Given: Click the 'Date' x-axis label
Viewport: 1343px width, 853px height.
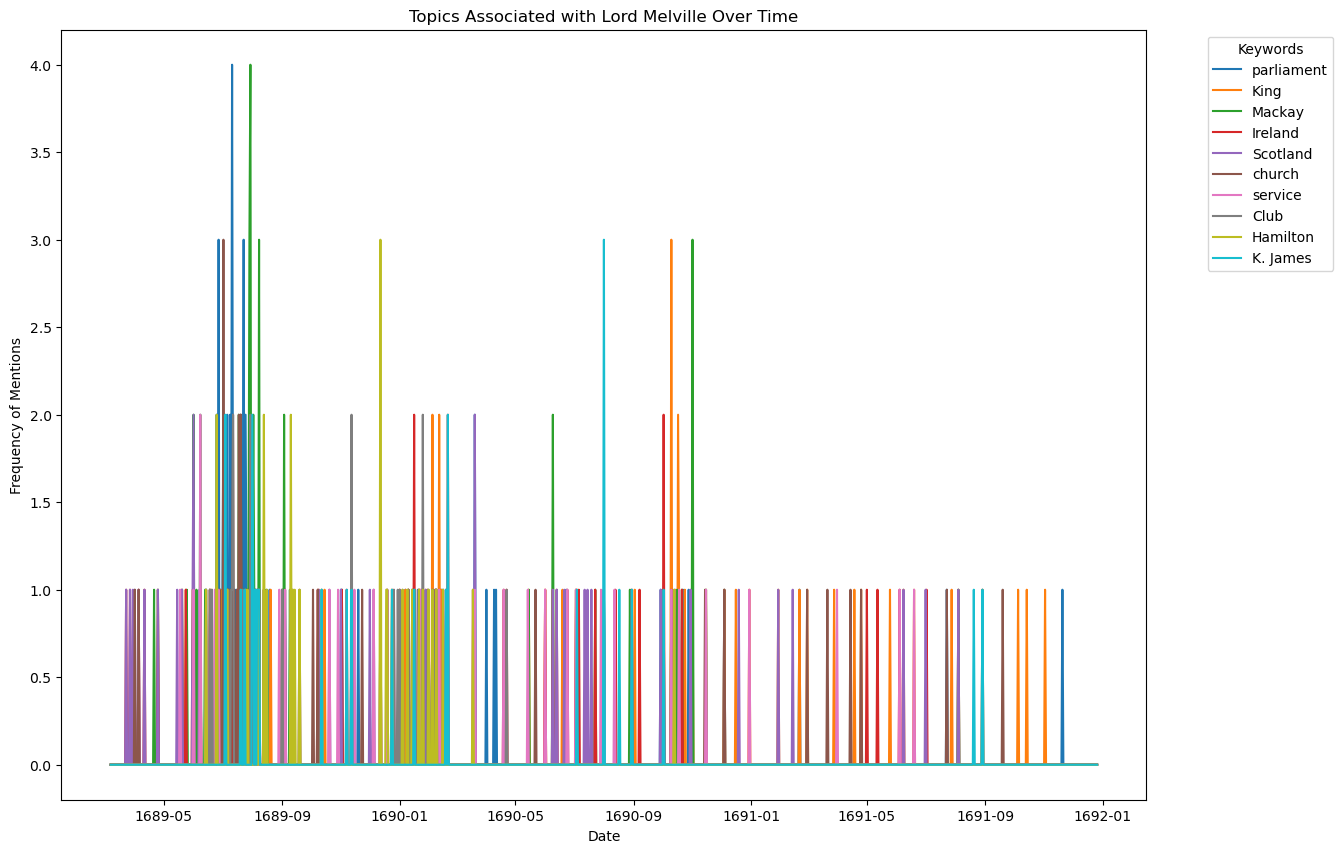Looking at the screenshot, I should [604, 836].
